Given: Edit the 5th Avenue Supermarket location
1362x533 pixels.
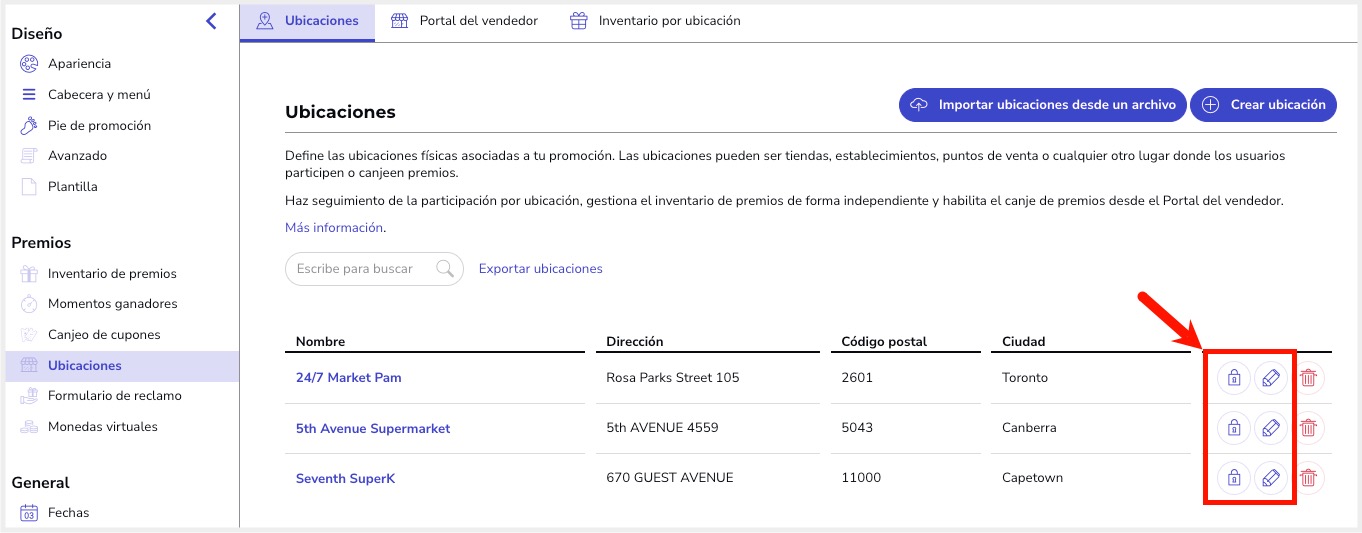Looking at the screenshot, I should (x=1271, y=428).
